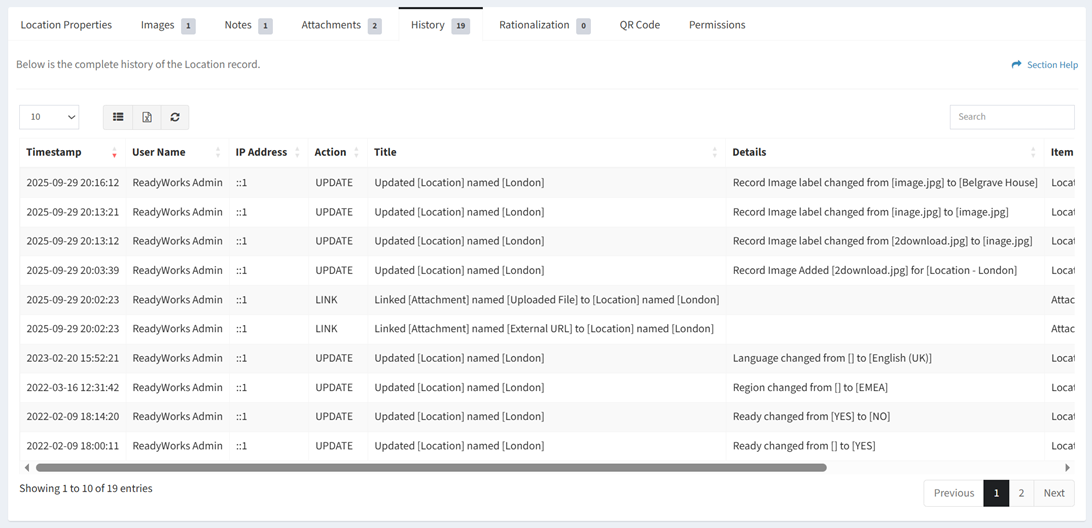Click the Title column sort arrows
Viewport: 1092px width, 528px height.
coord(715,153)
